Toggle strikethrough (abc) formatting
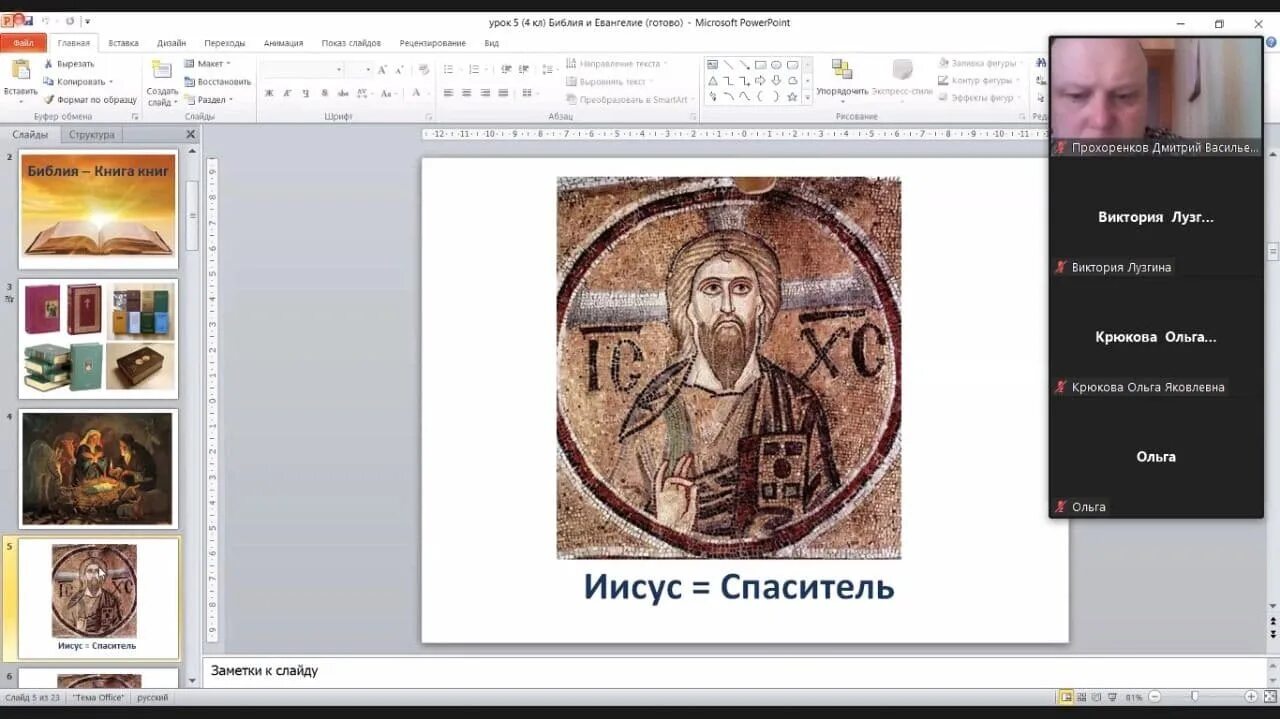Screen dimensions: 1280x719 (343, 93)
